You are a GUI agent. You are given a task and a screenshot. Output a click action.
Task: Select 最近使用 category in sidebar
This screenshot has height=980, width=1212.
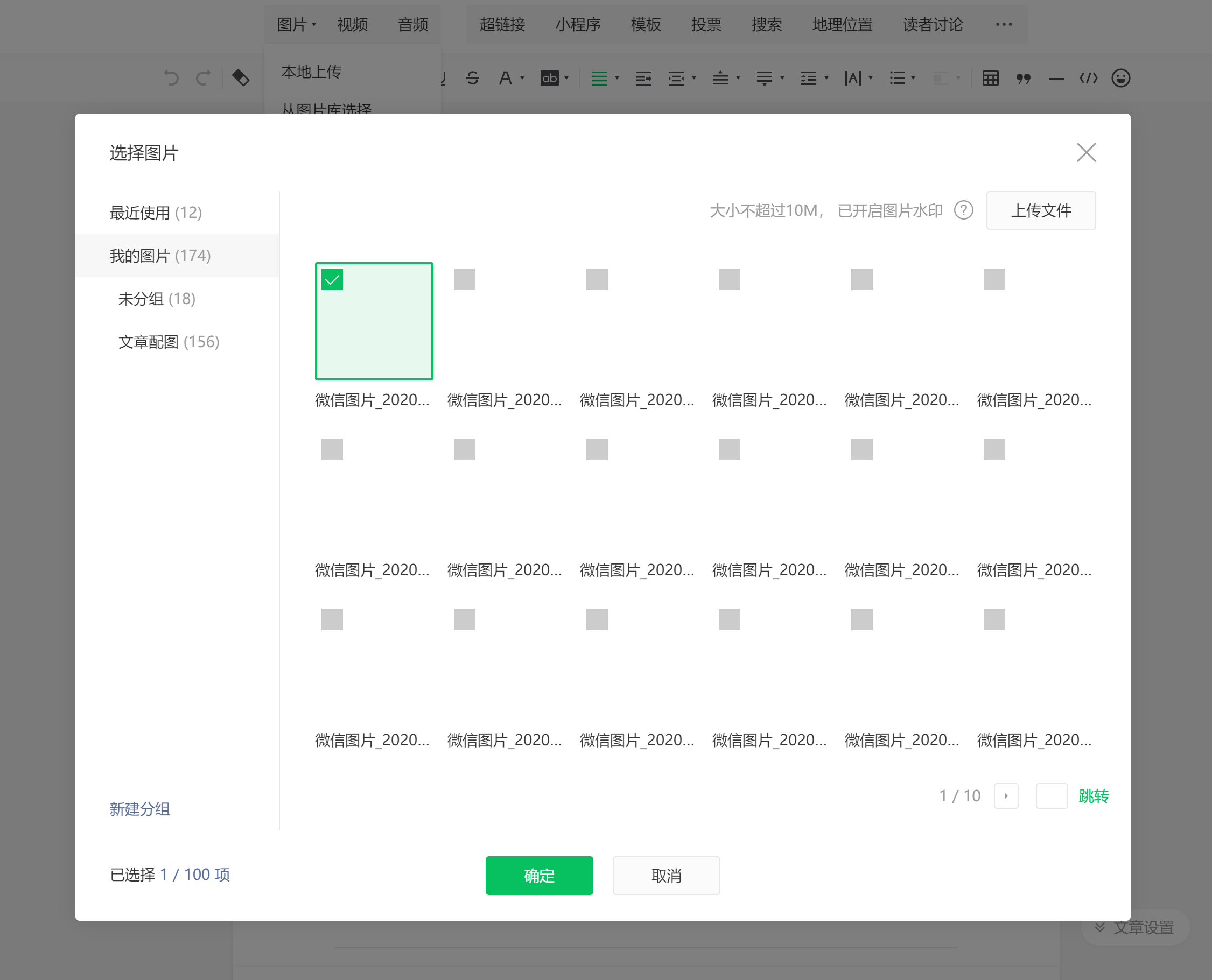(x=155, y=212)
